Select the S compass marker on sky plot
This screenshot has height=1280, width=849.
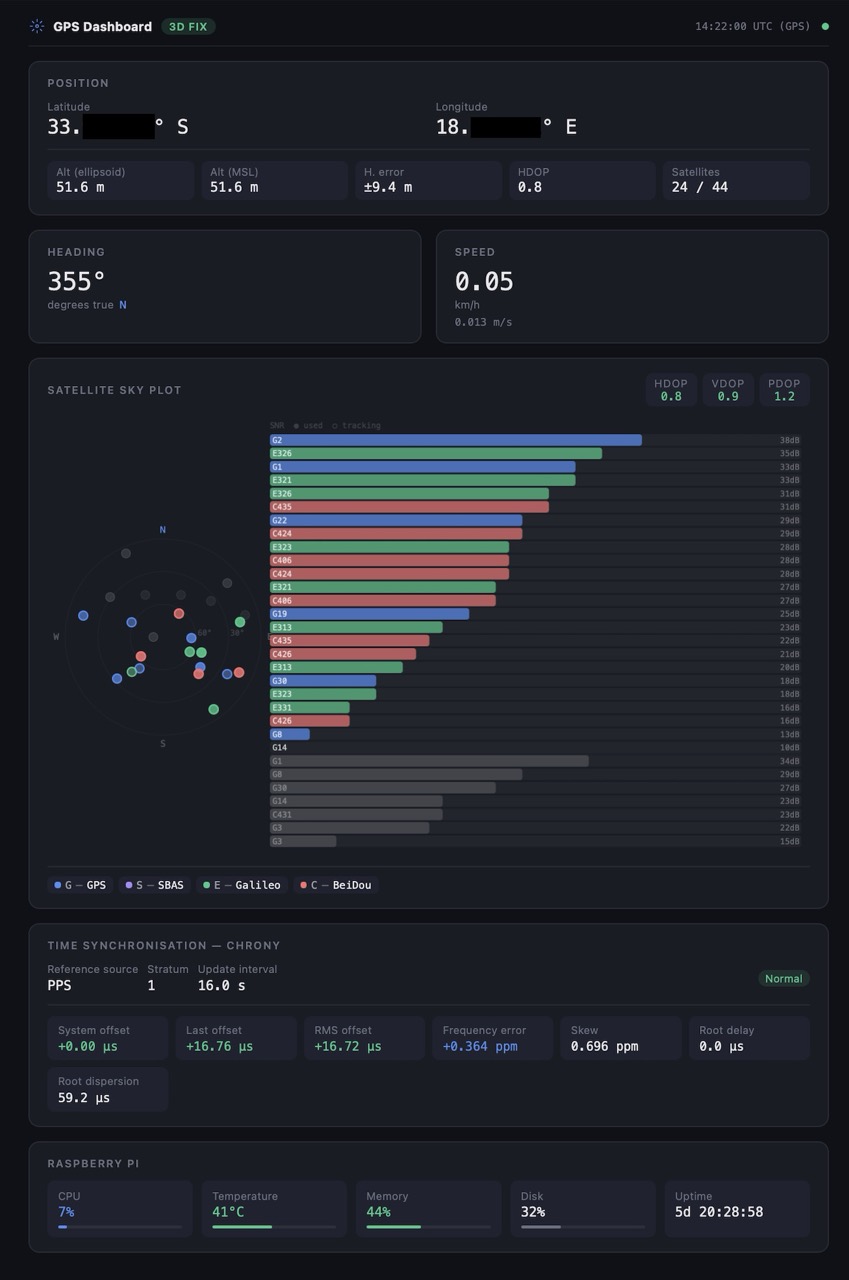click(163, 744)
